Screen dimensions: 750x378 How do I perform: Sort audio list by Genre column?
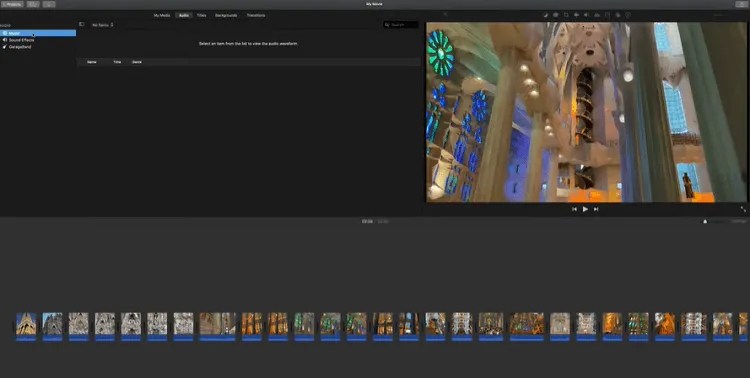(x=137, y=62)
